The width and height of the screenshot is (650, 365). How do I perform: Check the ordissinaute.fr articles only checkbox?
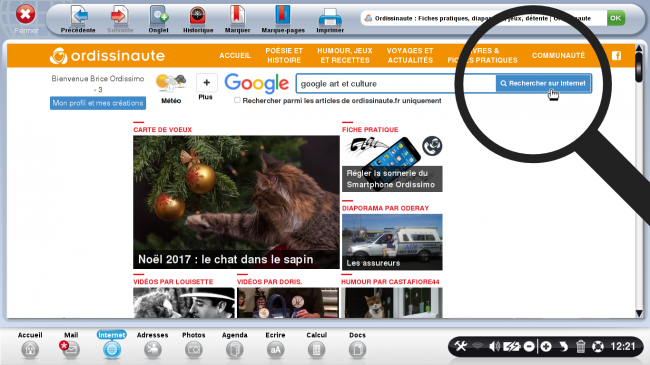237,100
